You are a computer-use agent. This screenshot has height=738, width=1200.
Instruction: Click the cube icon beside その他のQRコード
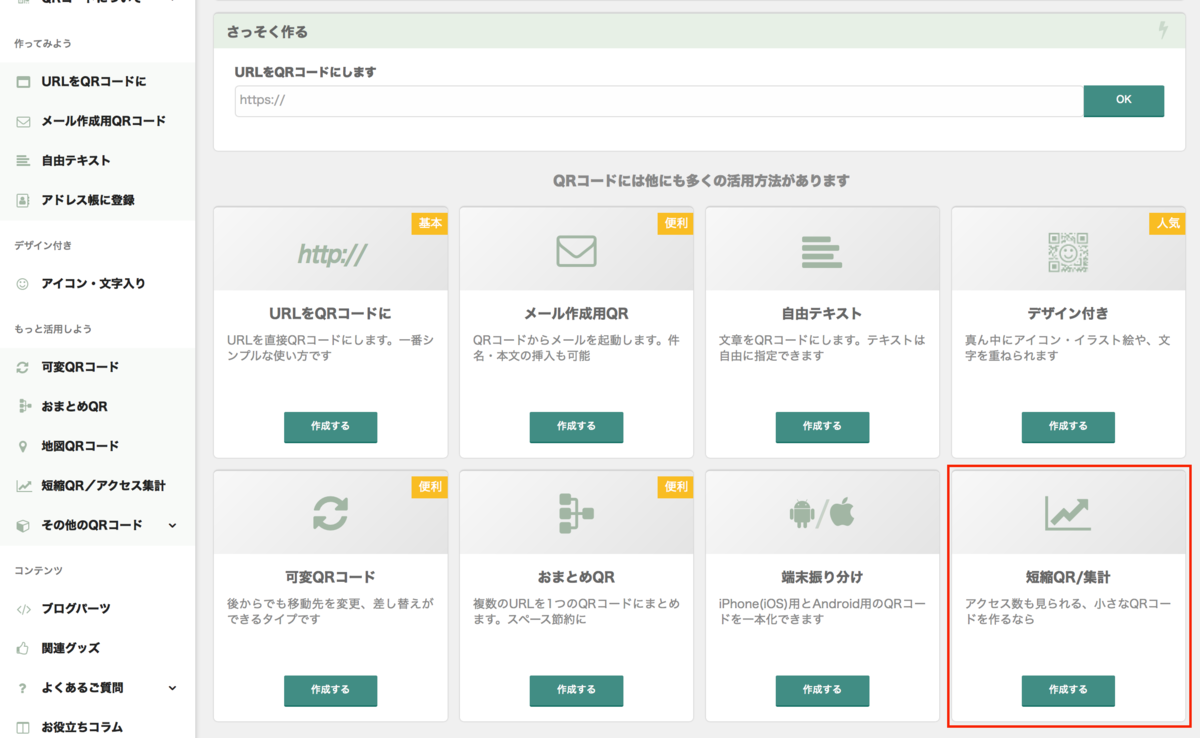point(23,525)
